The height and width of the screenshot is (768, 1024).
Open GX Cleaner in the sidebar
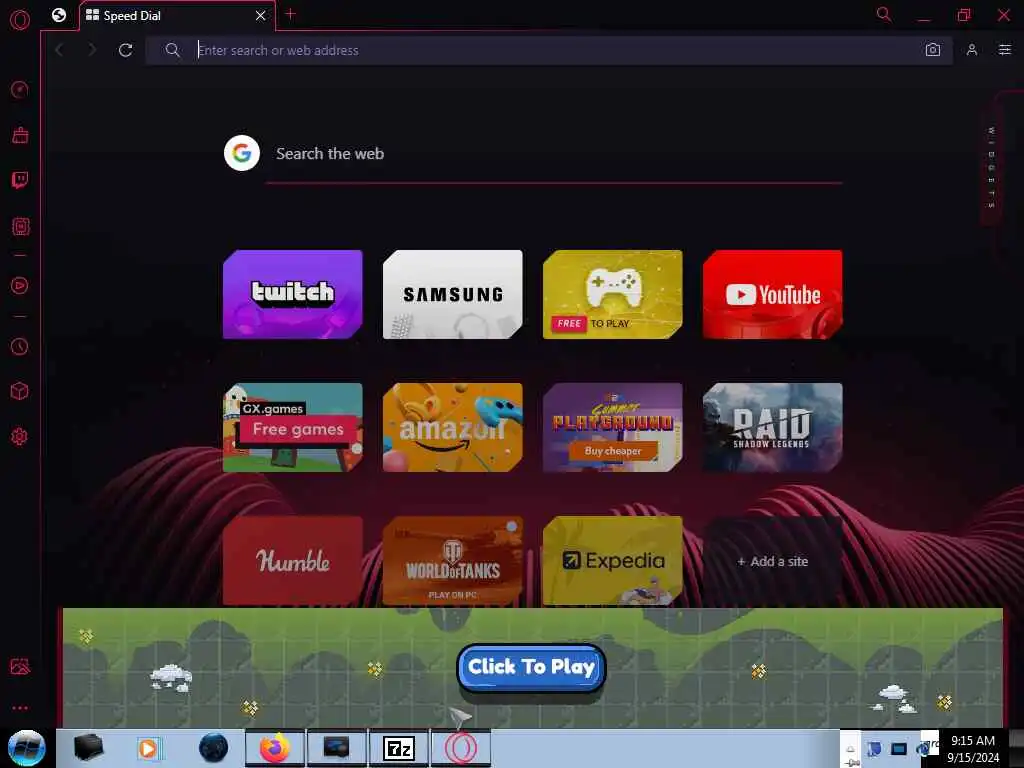[20, 135]
